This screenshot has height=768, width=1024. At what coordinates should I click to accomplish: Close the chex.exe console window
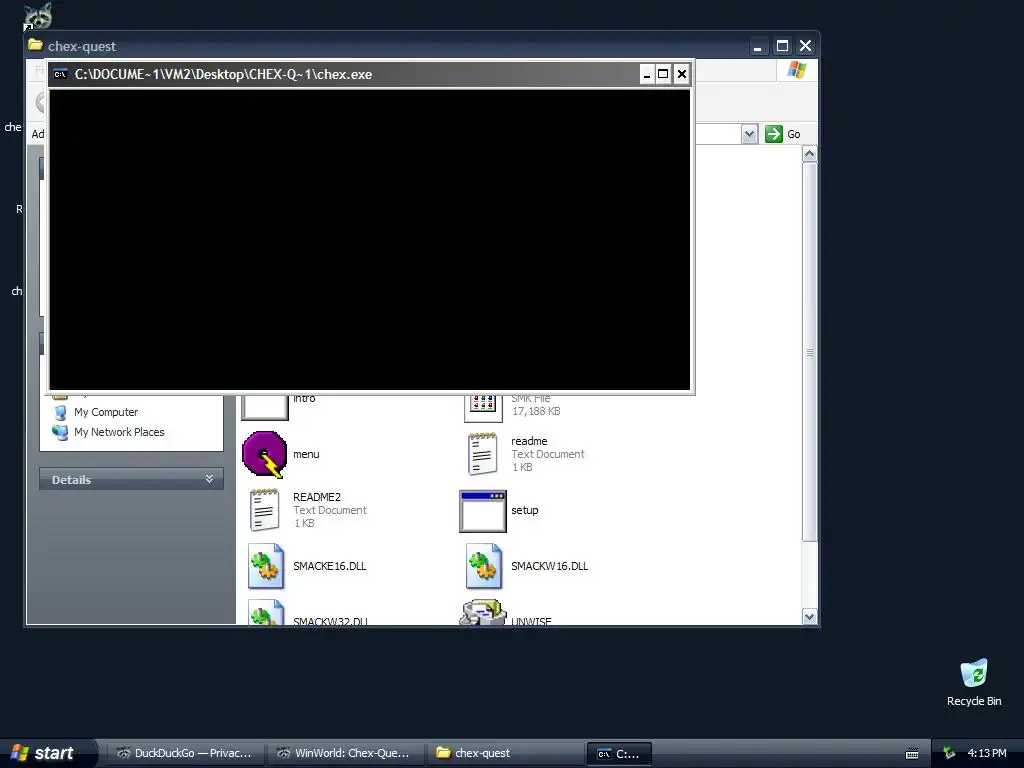tap(681, 74)
